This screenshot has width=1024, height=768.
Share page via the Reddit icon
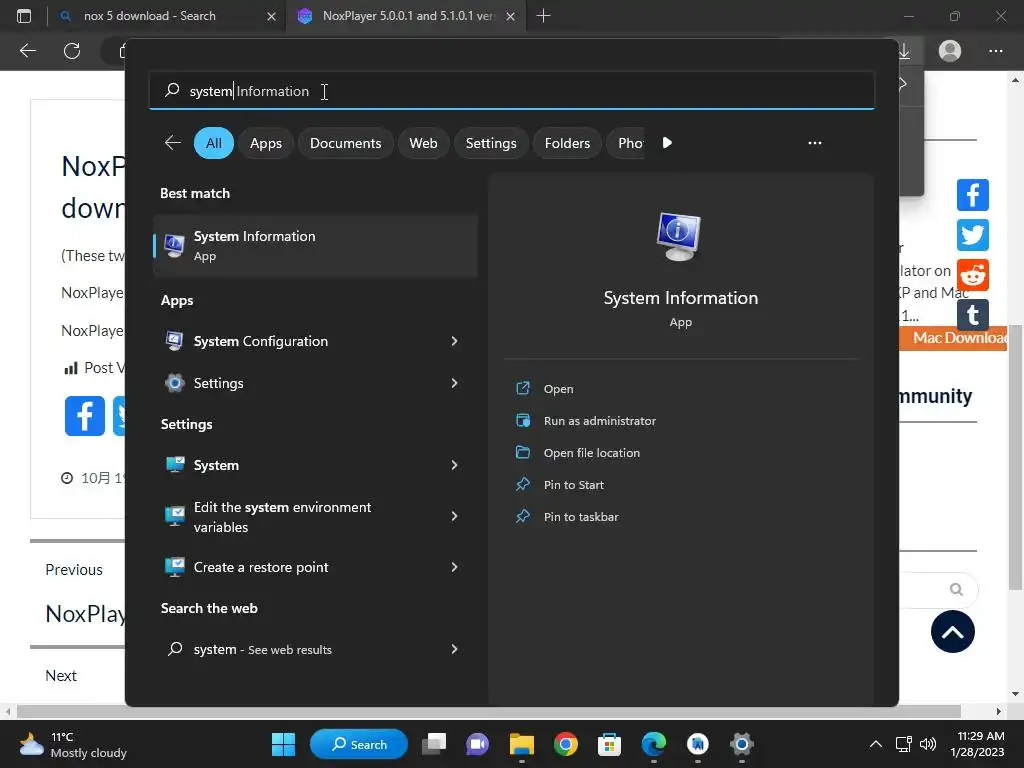coord(972,275)
